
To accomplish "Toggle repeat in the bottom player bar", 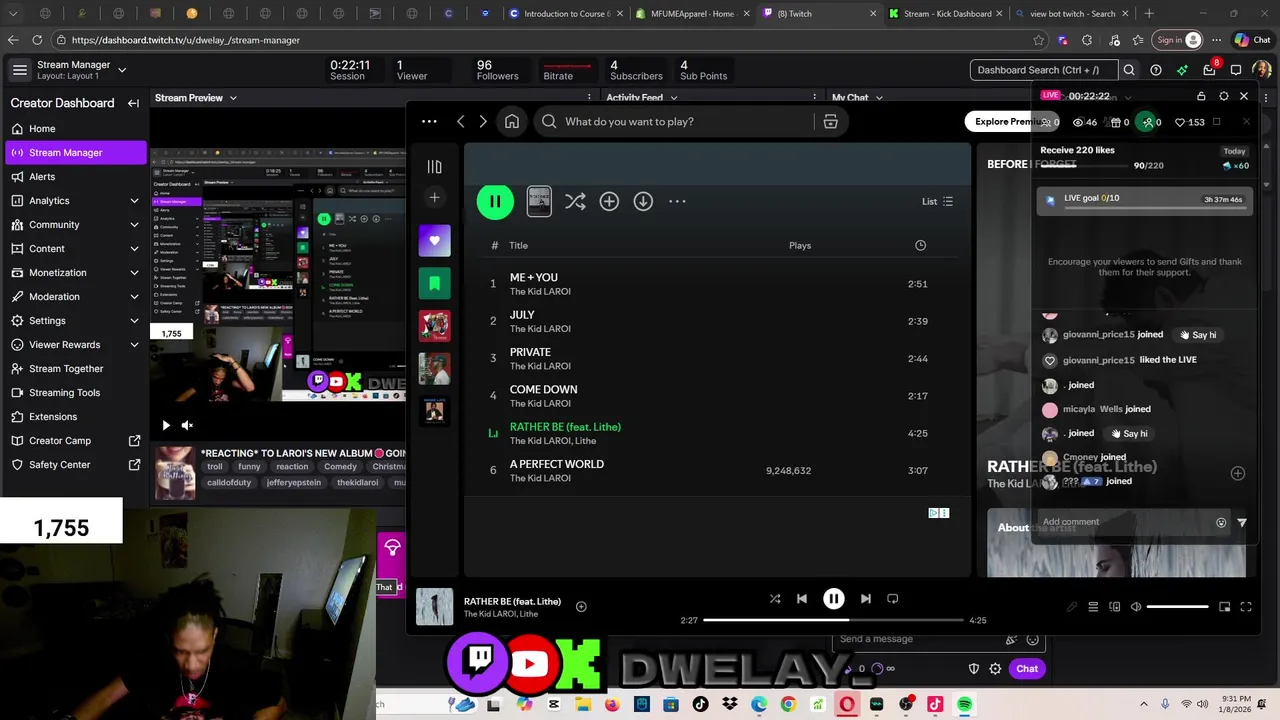I will tap(892, 599).
